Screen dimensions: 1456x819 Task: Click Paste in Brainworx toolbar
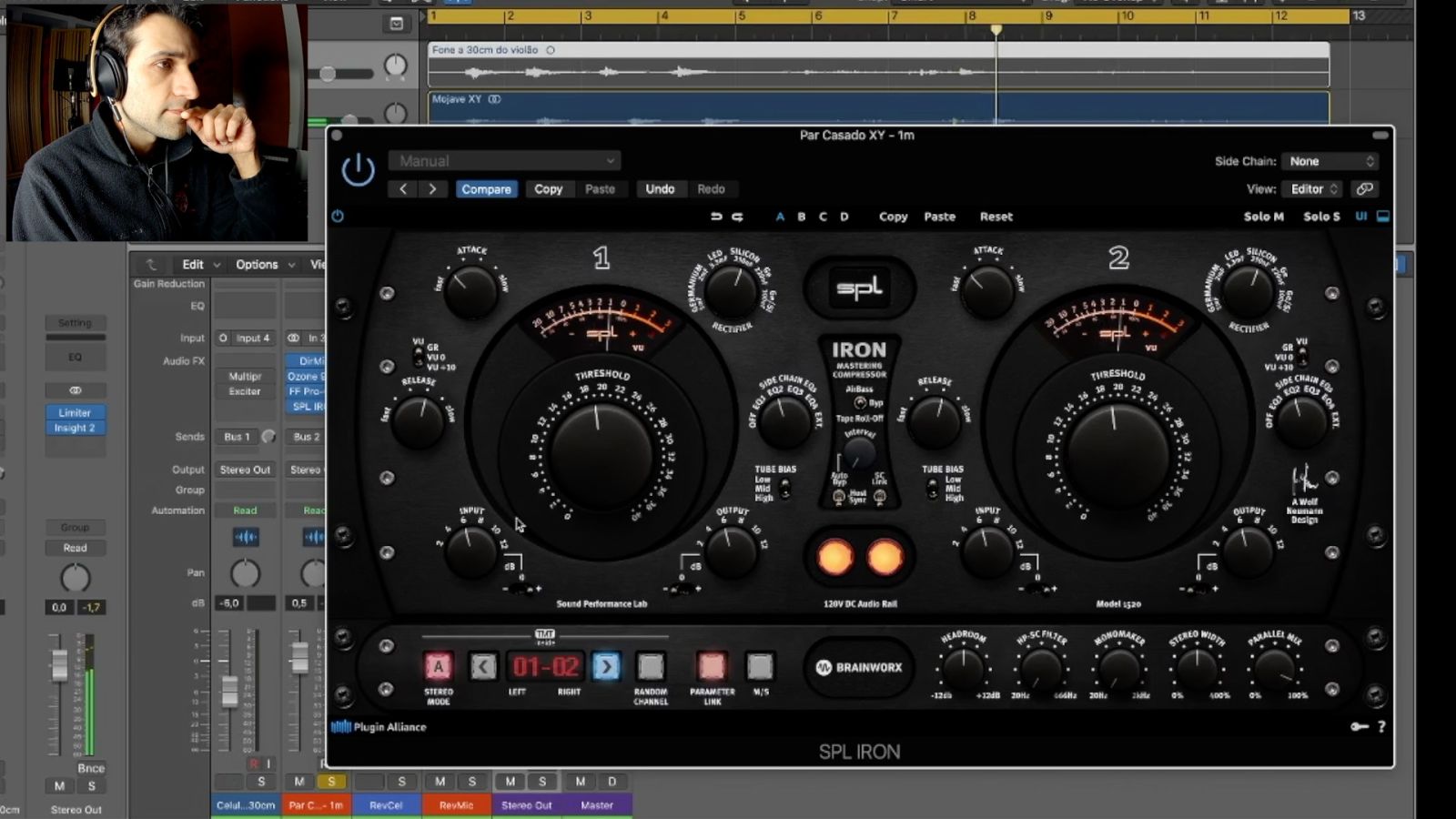pyautogui.click(x=939, y=217)
